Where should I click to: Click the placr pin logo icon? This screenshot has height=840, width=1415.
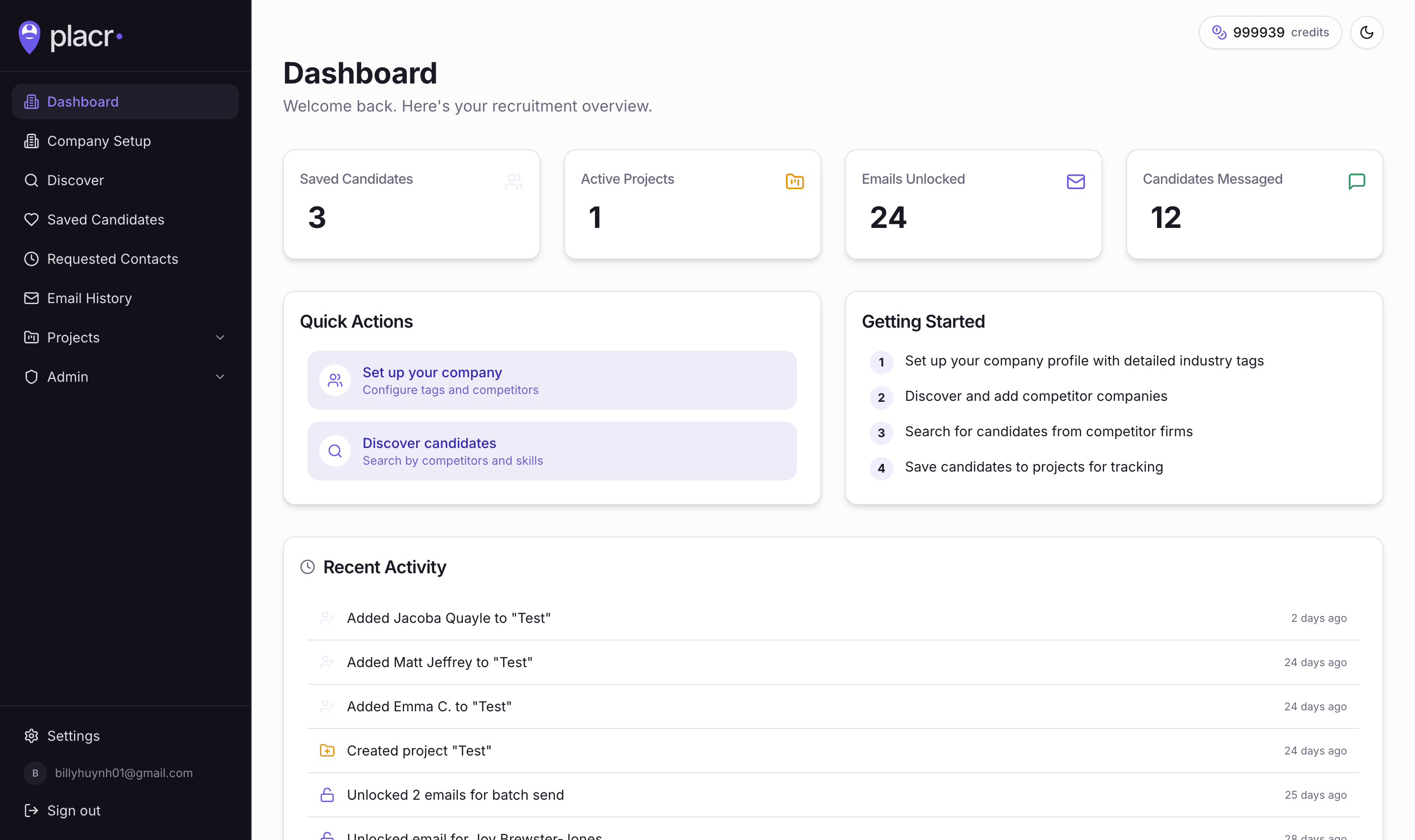29,37
